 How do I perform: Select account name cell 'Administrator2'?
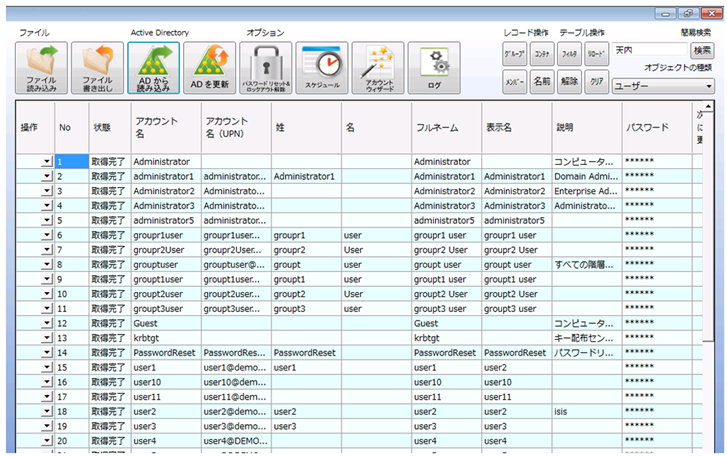[x=166, y=191]
